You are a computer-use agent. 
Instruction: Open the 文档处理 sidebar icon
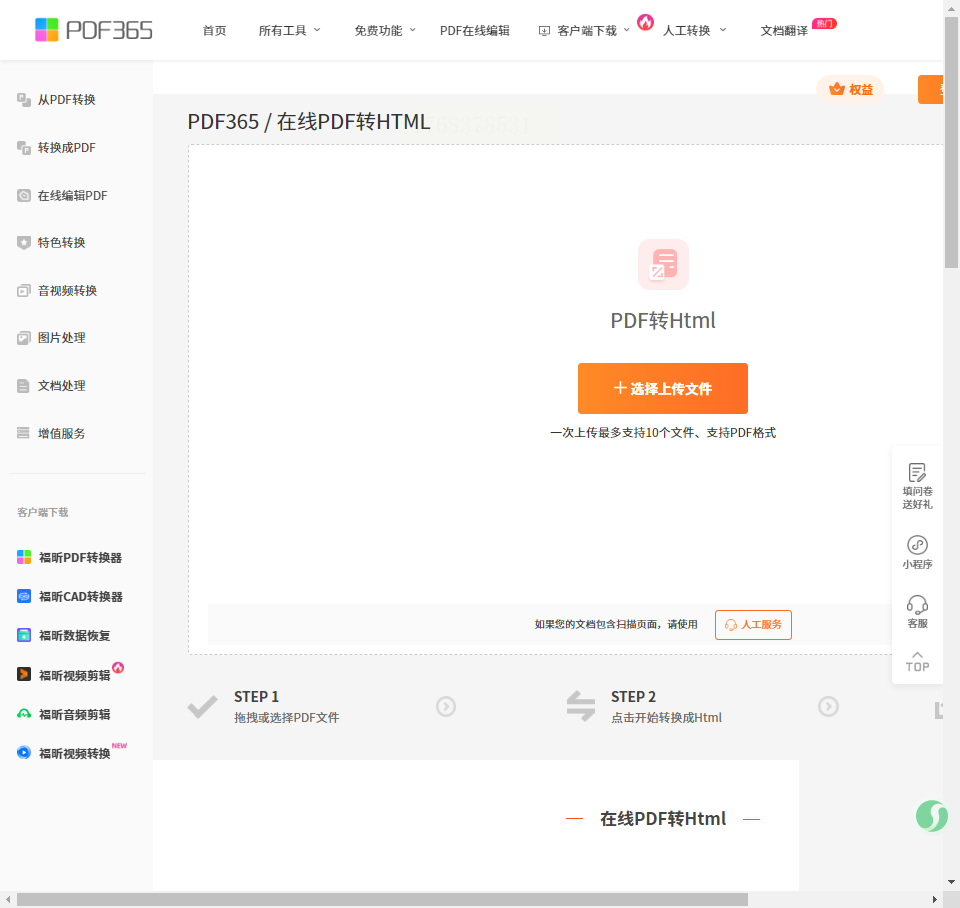(x=24, y=386)
